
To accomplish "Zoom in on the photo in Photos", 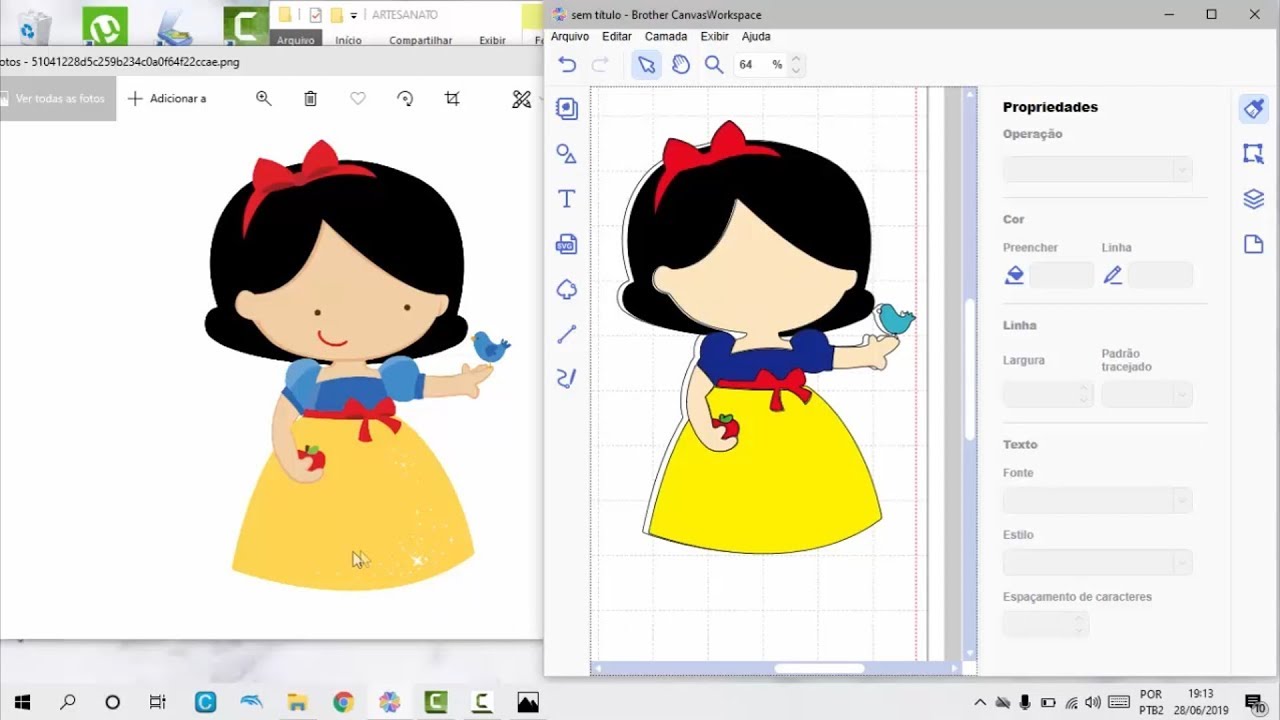I will [x=264, y=98].
